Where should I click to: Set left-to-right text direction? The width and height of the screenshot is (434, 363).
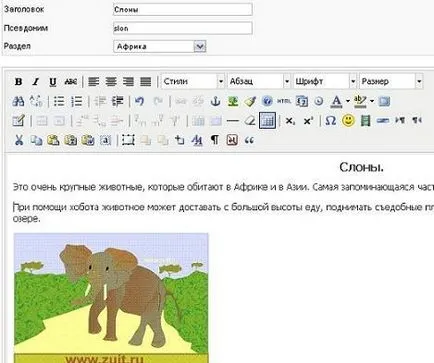click(x=400, y=121)
